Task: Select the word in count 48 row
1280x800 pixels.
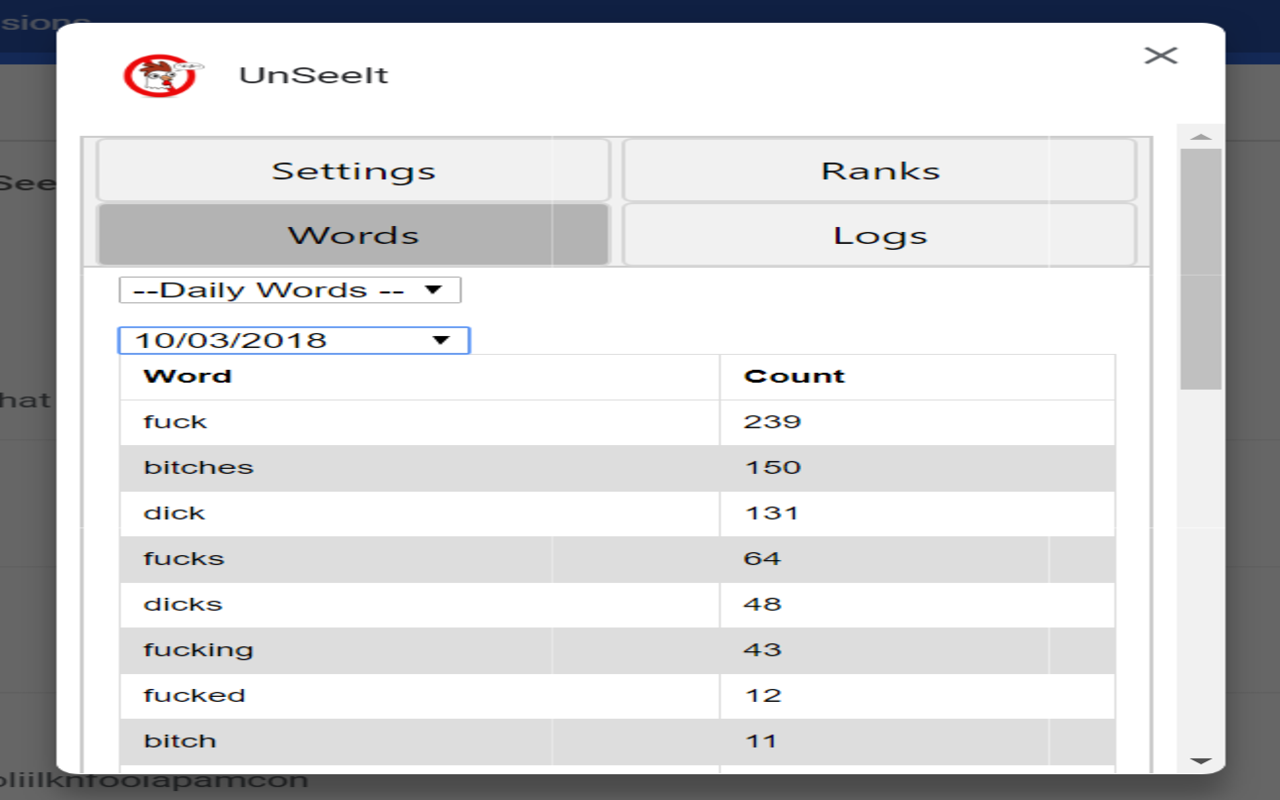Action: pos(183,605)
